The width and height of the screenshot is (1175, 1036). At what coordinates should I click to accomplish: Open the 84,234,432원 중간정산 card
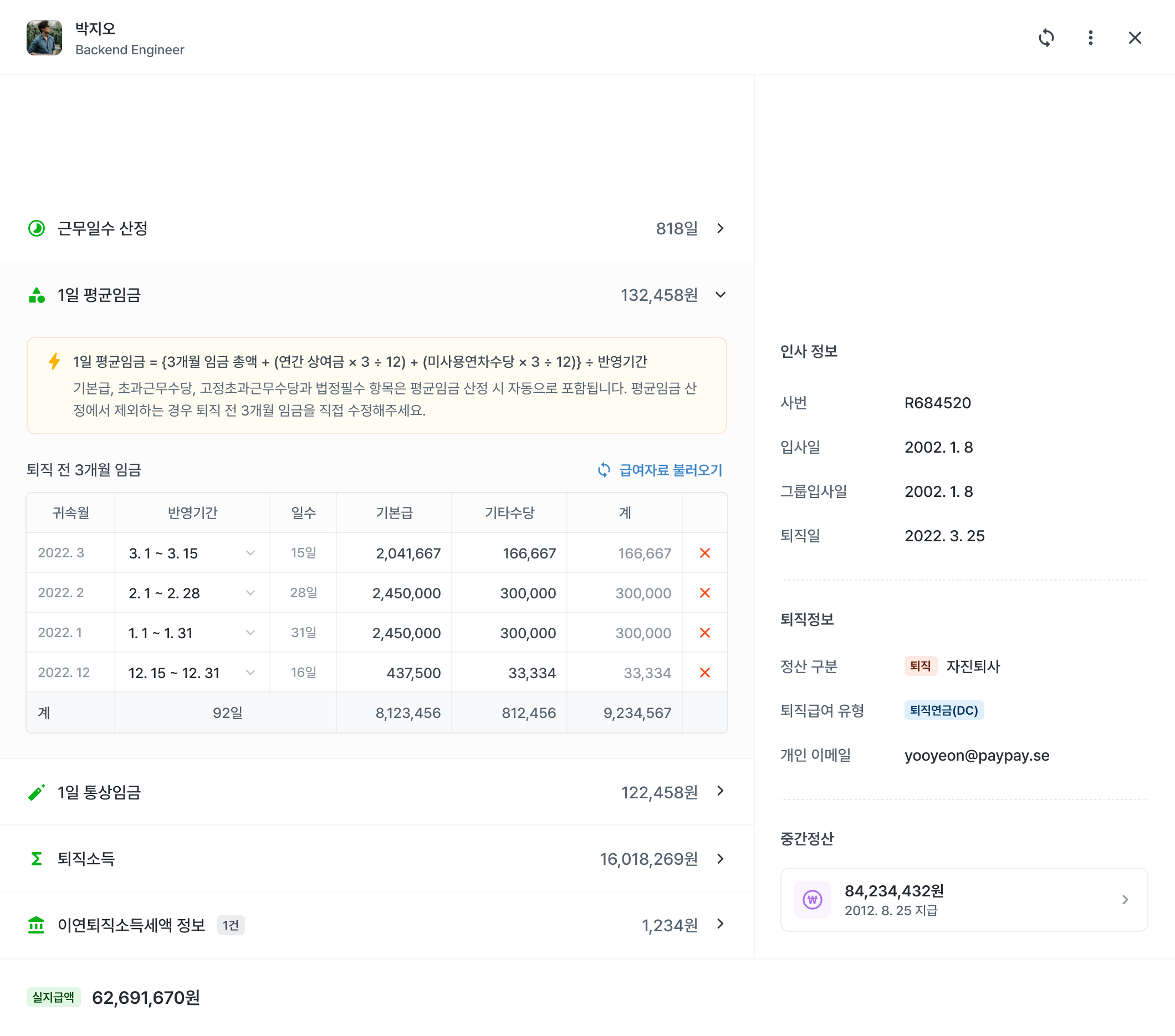tap(963, 899)
